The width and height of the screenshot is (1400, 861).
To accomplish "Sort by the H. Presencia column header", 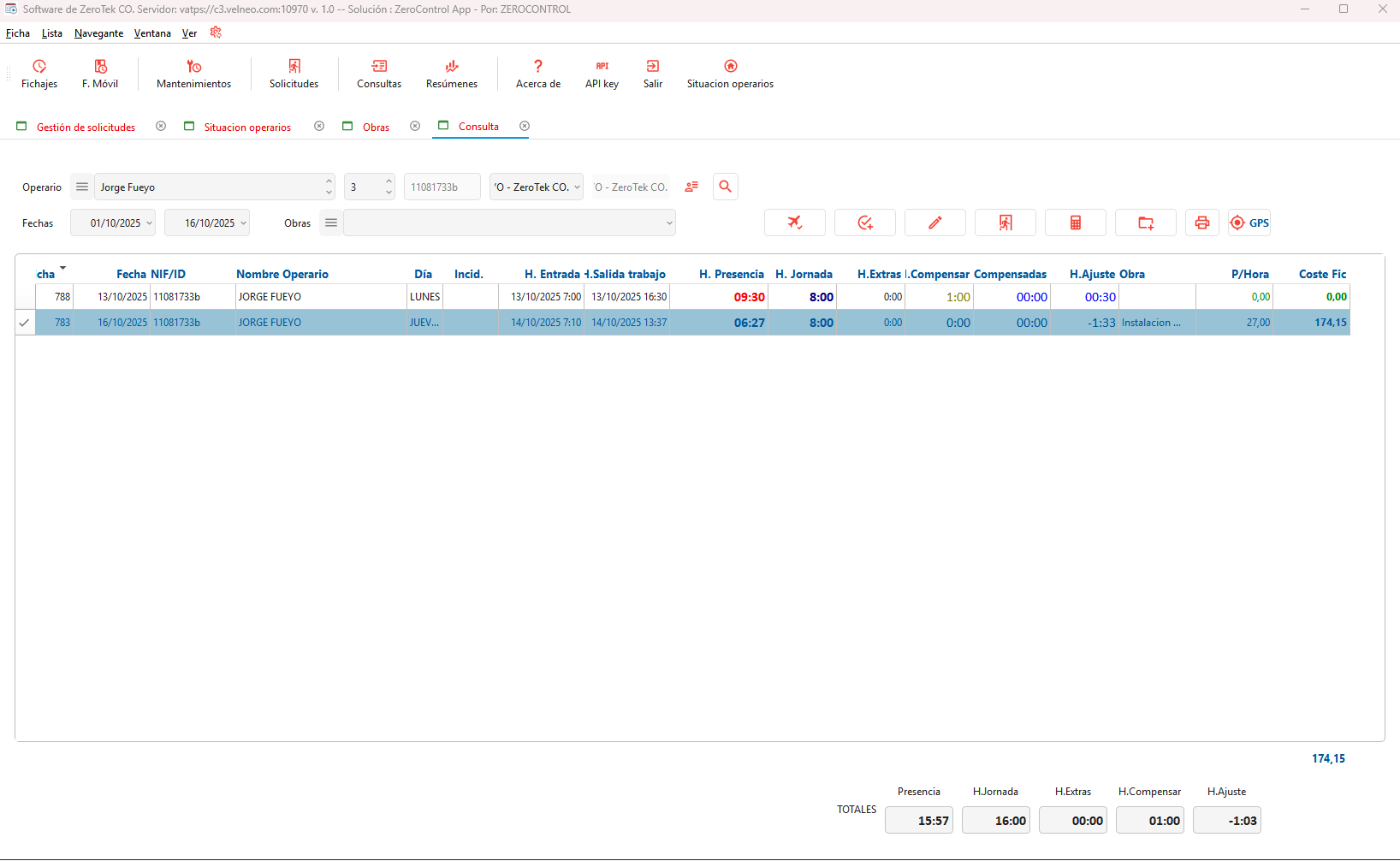I will click(x=731, y=274).
